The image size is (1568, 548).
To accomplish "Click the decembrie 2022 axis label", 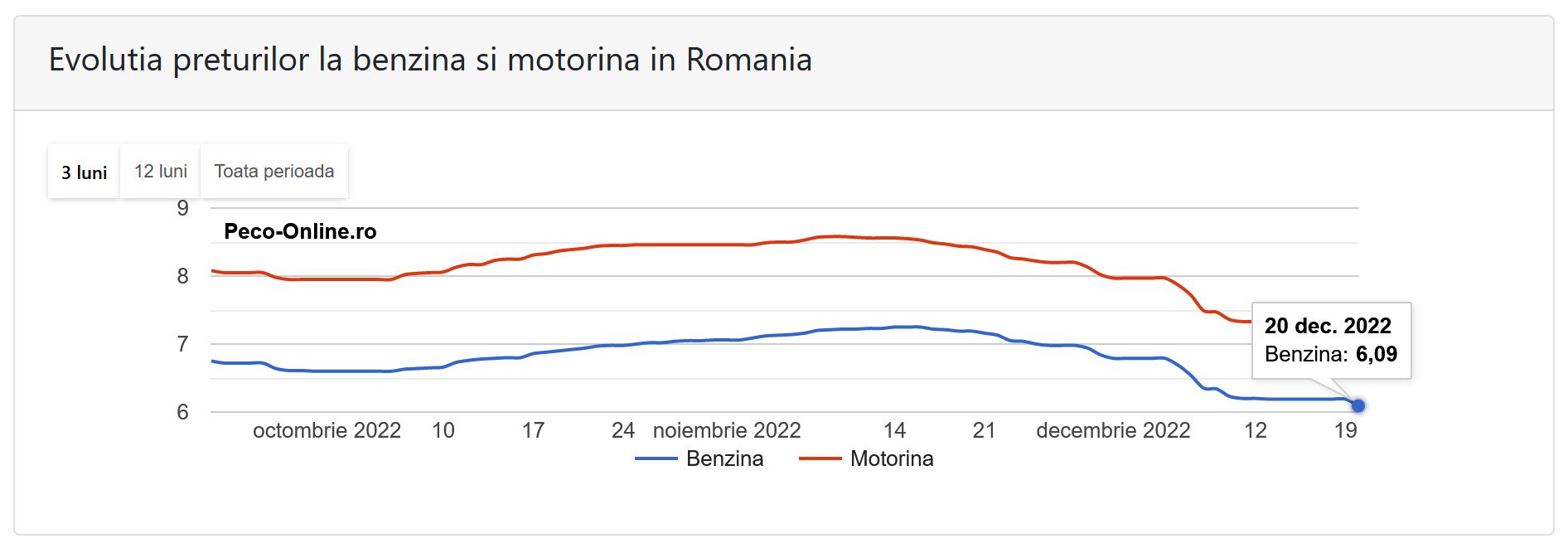I will click(x=1113, y=430).
